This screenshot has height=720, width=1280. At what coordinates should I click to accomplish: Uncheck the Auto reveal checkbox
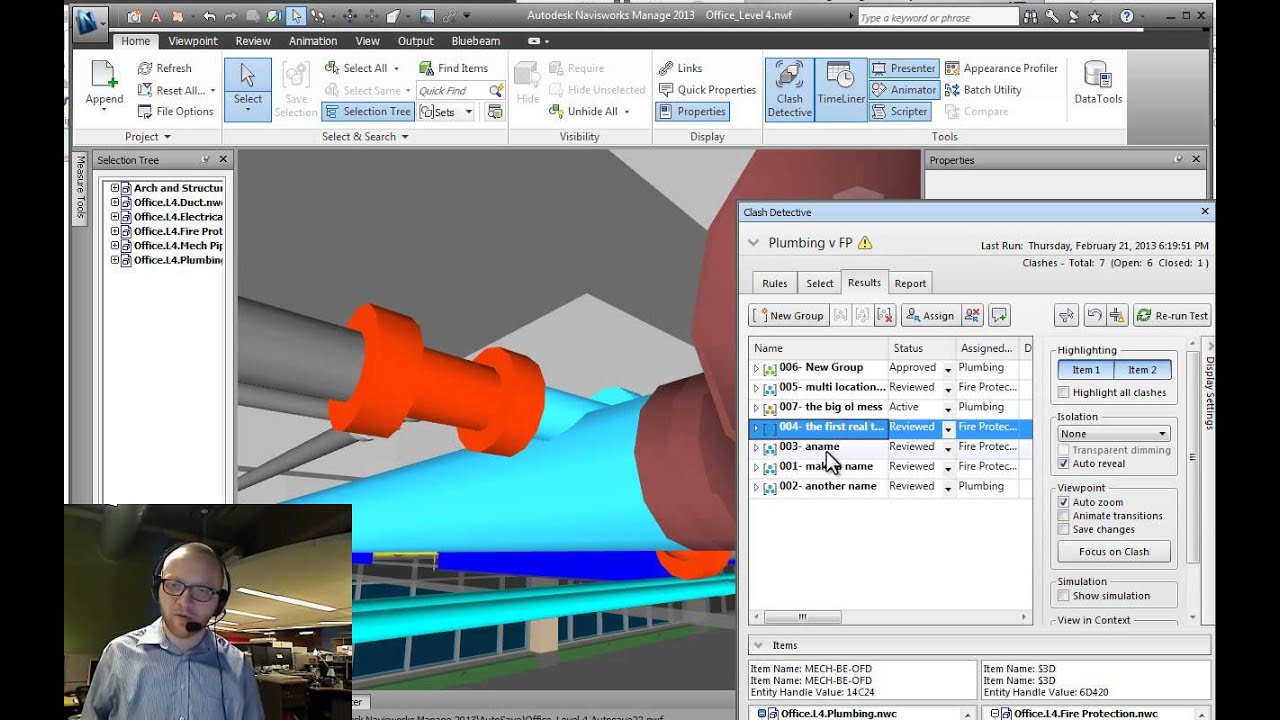1064,464
